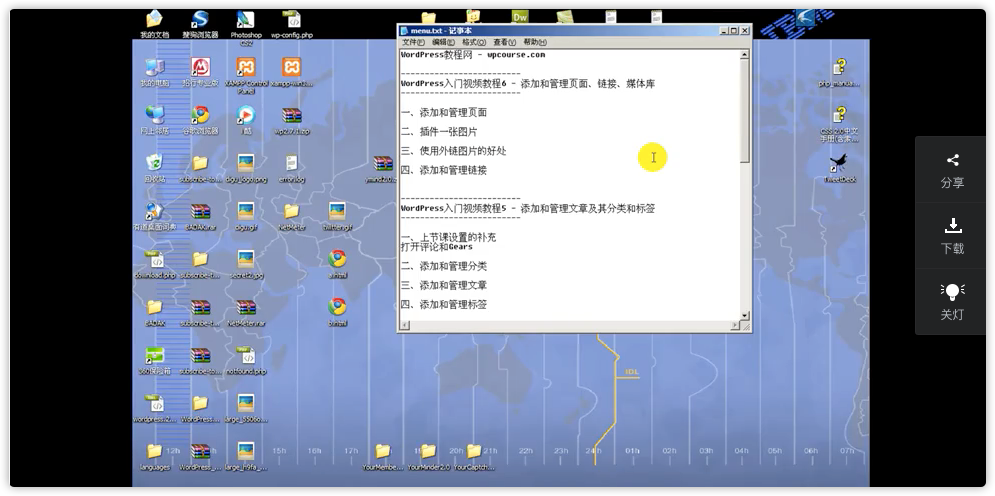The height and width of the screenshot is (496, 995).
Task: Select the download.php file icon
Action: (x=154, y=264)
